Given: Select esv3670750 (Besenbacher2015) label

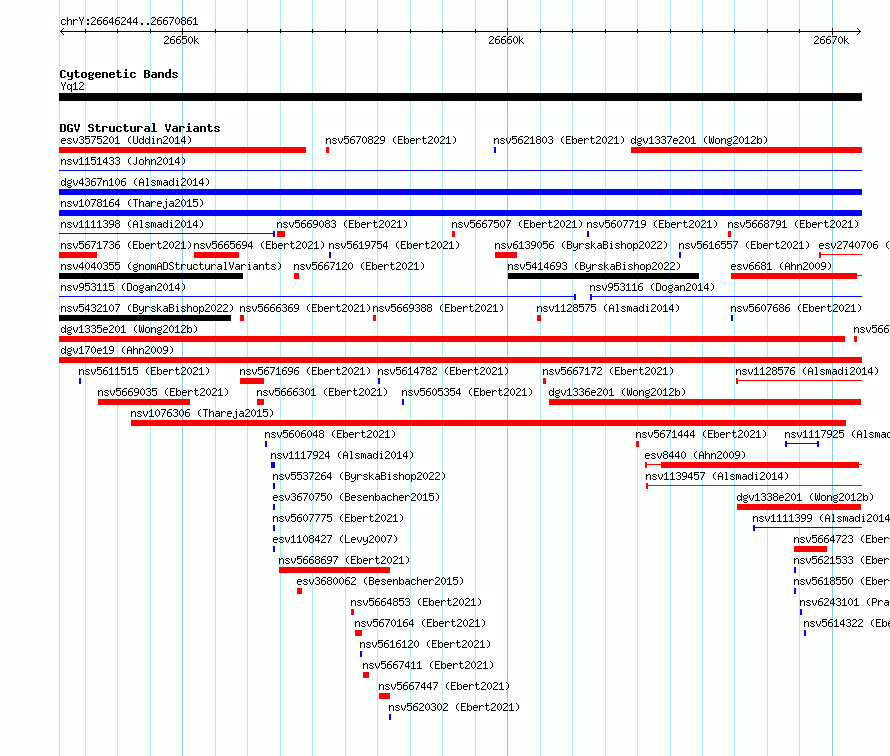Looking at the screenshot, I should (x=356, y=497).
